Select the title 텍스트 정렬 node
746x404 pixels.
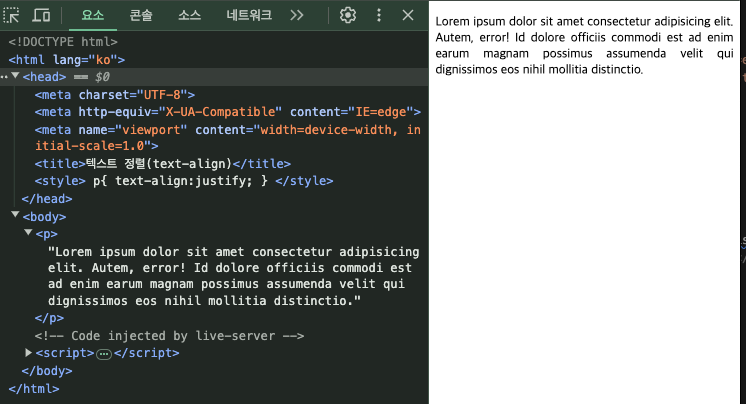(x=162, y=164)
